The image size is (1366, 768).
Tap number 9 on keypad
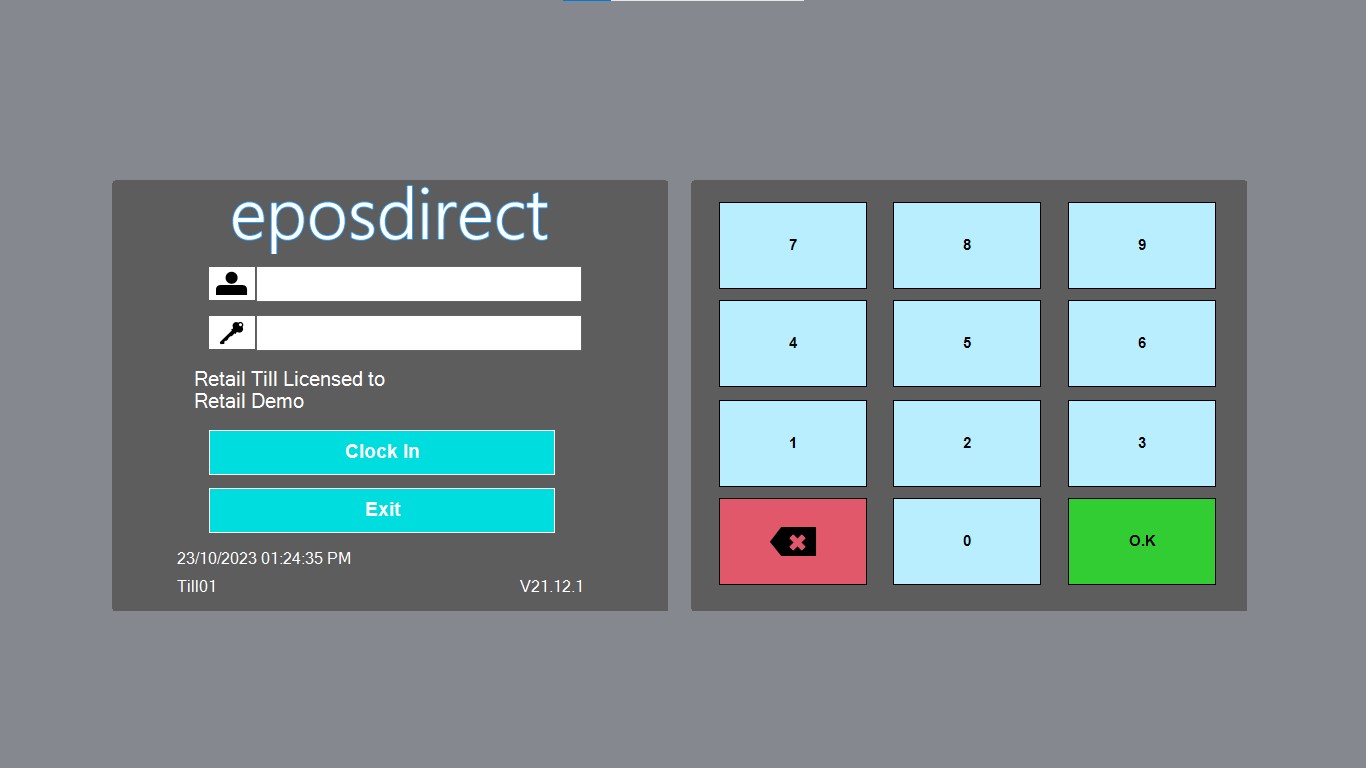(1142, 245)
